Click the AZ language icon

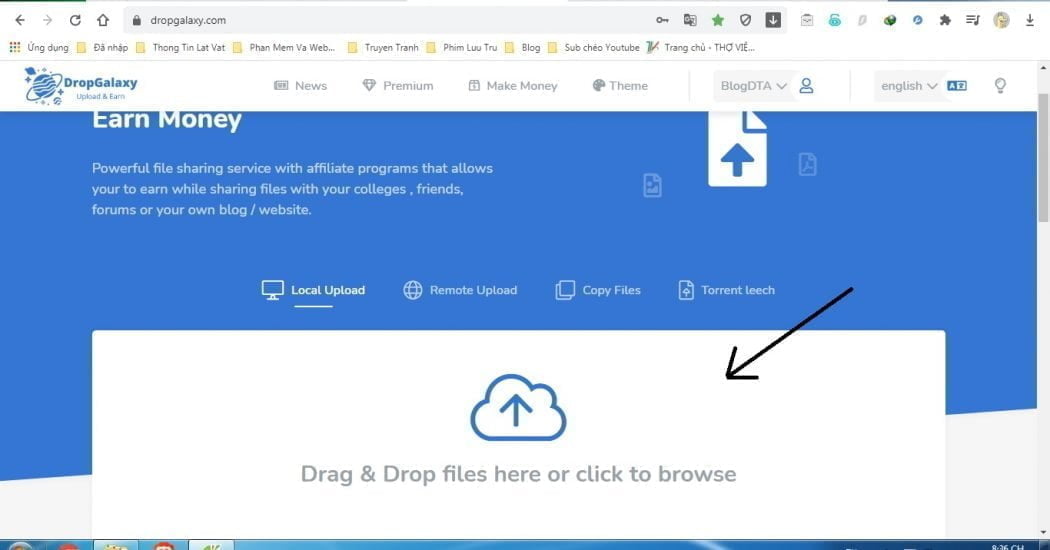957,86
